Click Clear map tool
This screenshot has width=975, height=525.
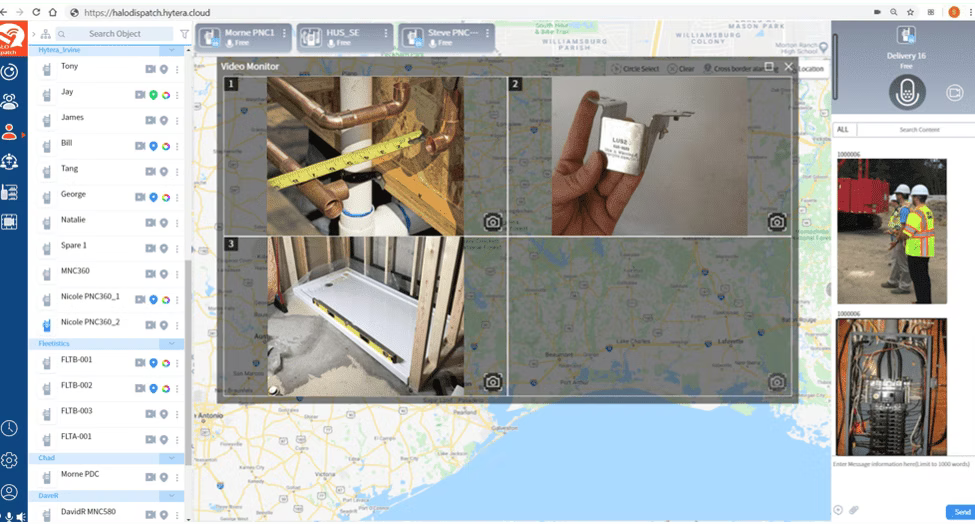[682, 69]
